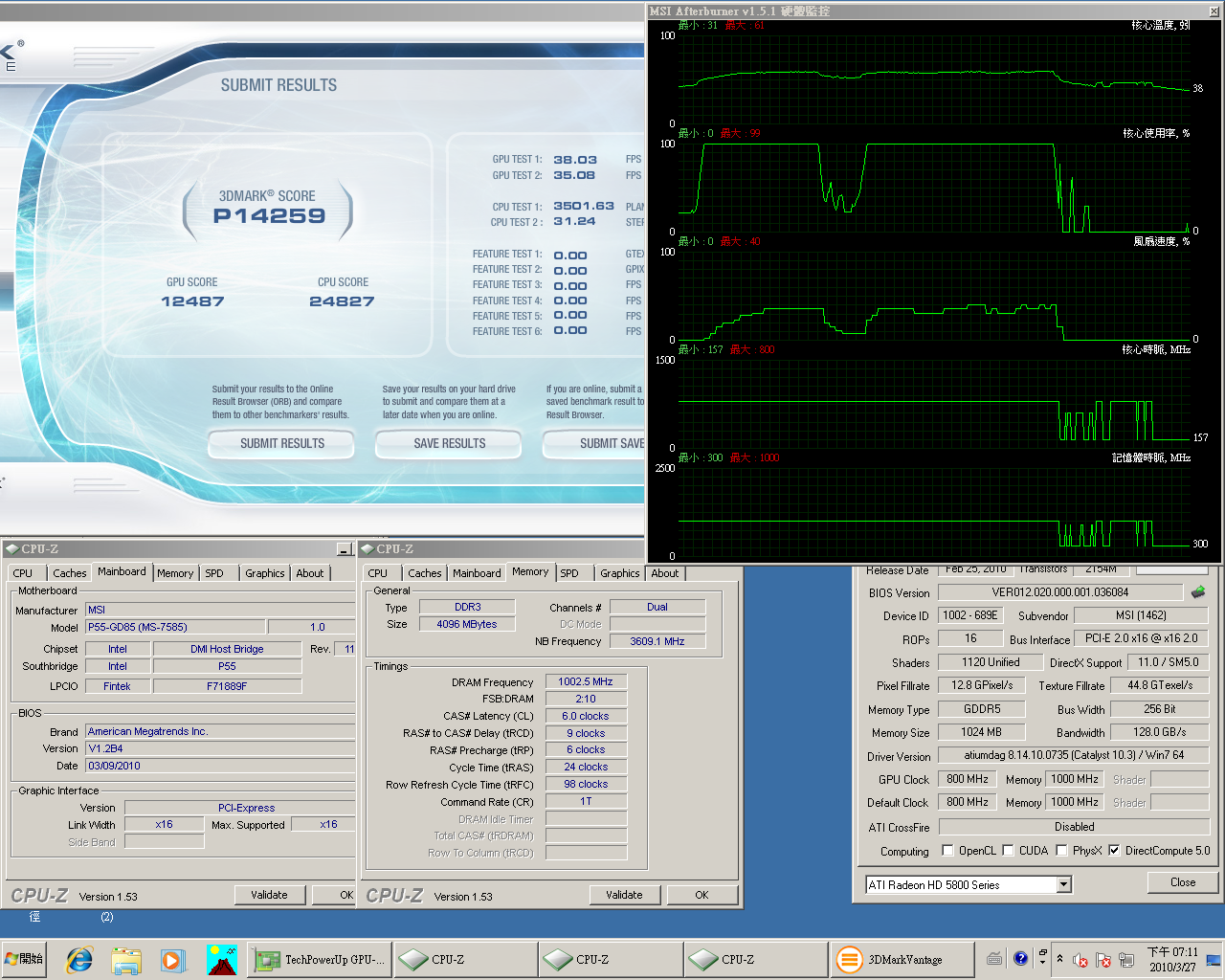Image resolution: width=1225 pixels, height=980 pixels.
Task: Open the Start button on the taskbar
Action: coord(25,959)
